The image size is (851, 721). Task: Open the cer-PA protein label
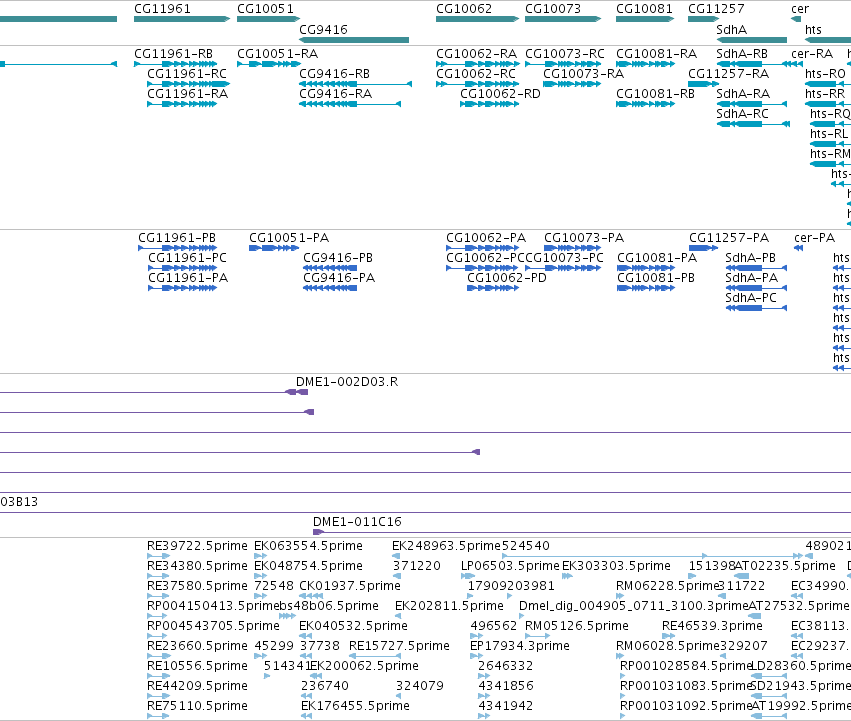coord(814,238)
